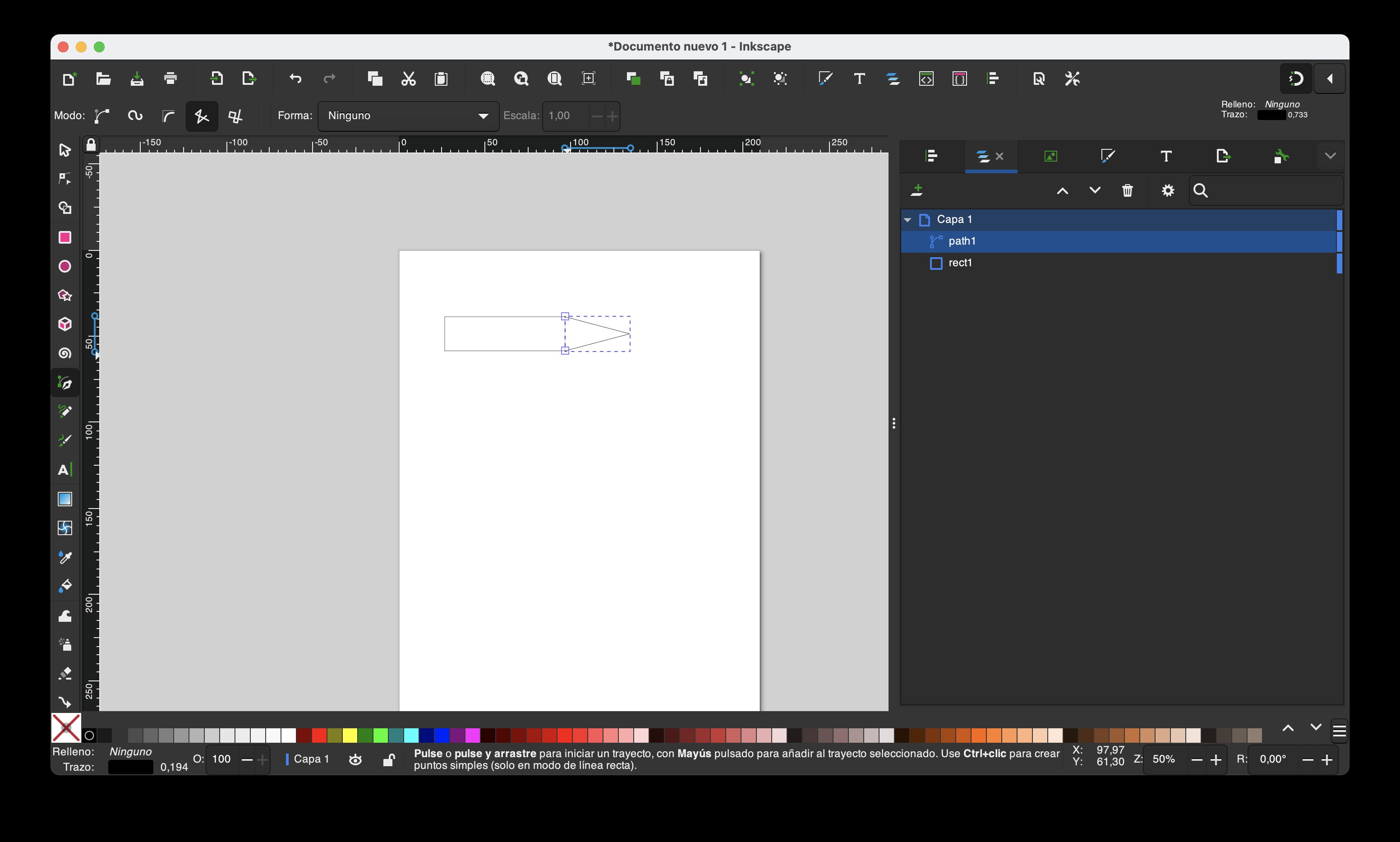Image resolution: width=1400 pixels, height=842 pixels.
Task: Toggle the guide lock above the ruler
Action: pos(91,145)
